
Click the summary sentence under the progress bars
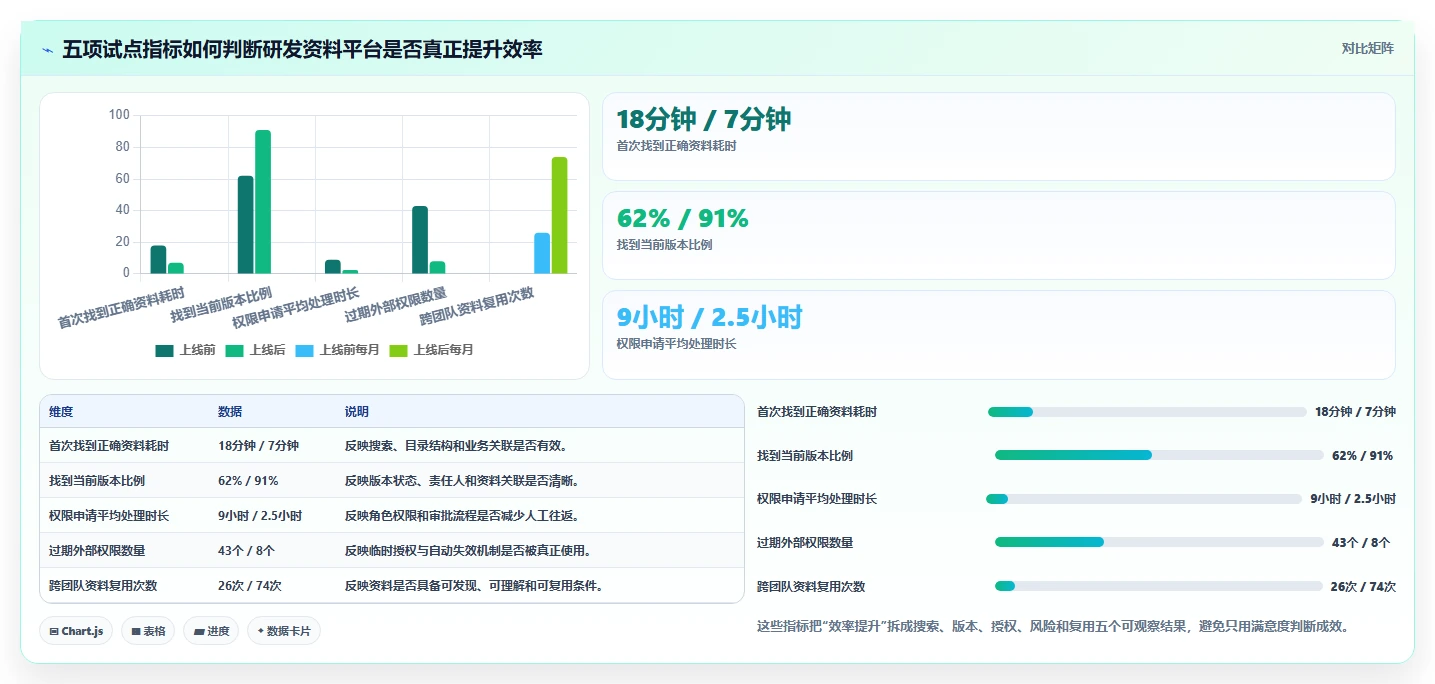(1054, 627)
